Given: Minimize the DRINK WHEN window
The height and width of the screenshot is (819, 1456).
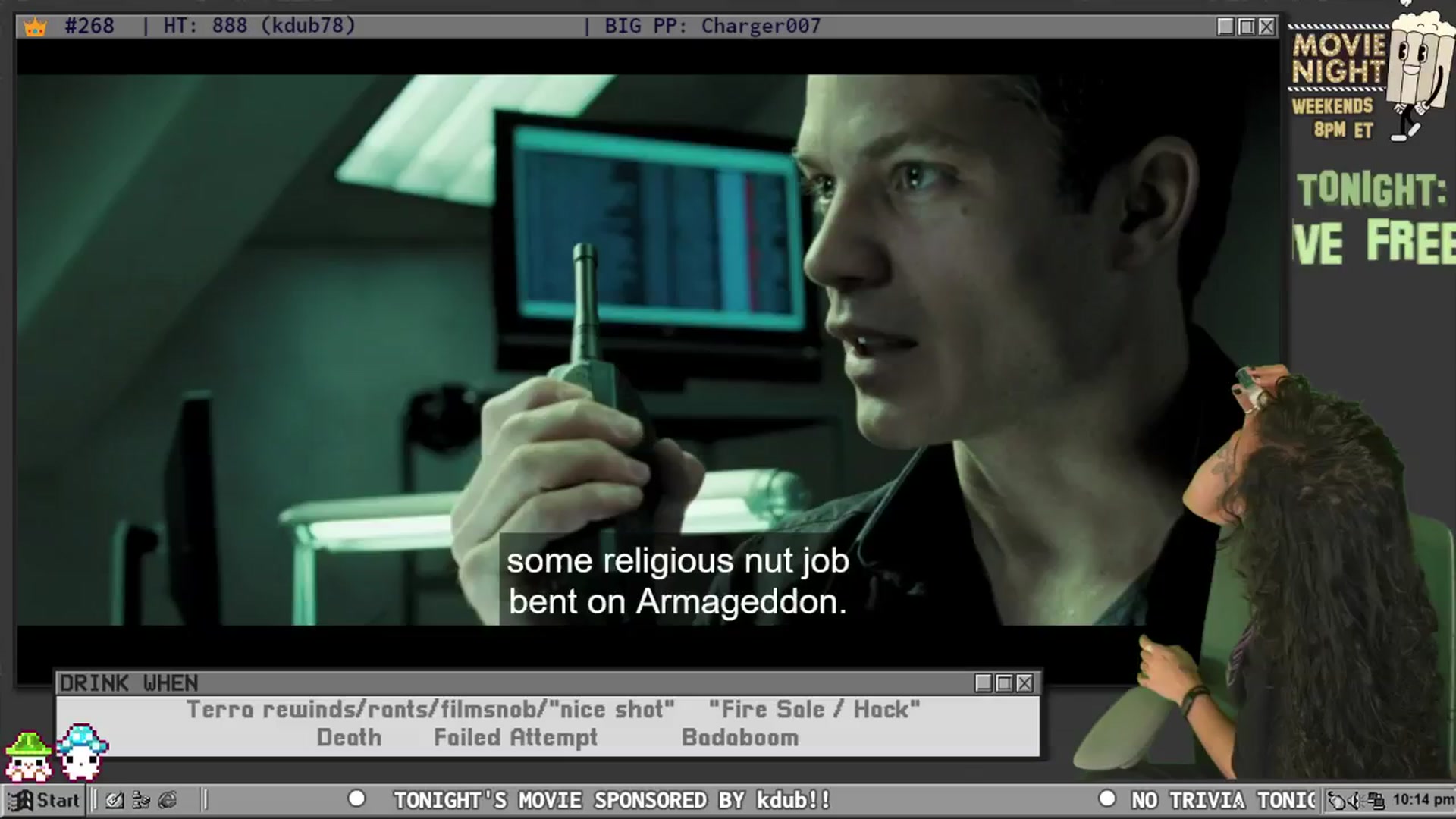Looking at the screenshot, I should click(984, 683).
